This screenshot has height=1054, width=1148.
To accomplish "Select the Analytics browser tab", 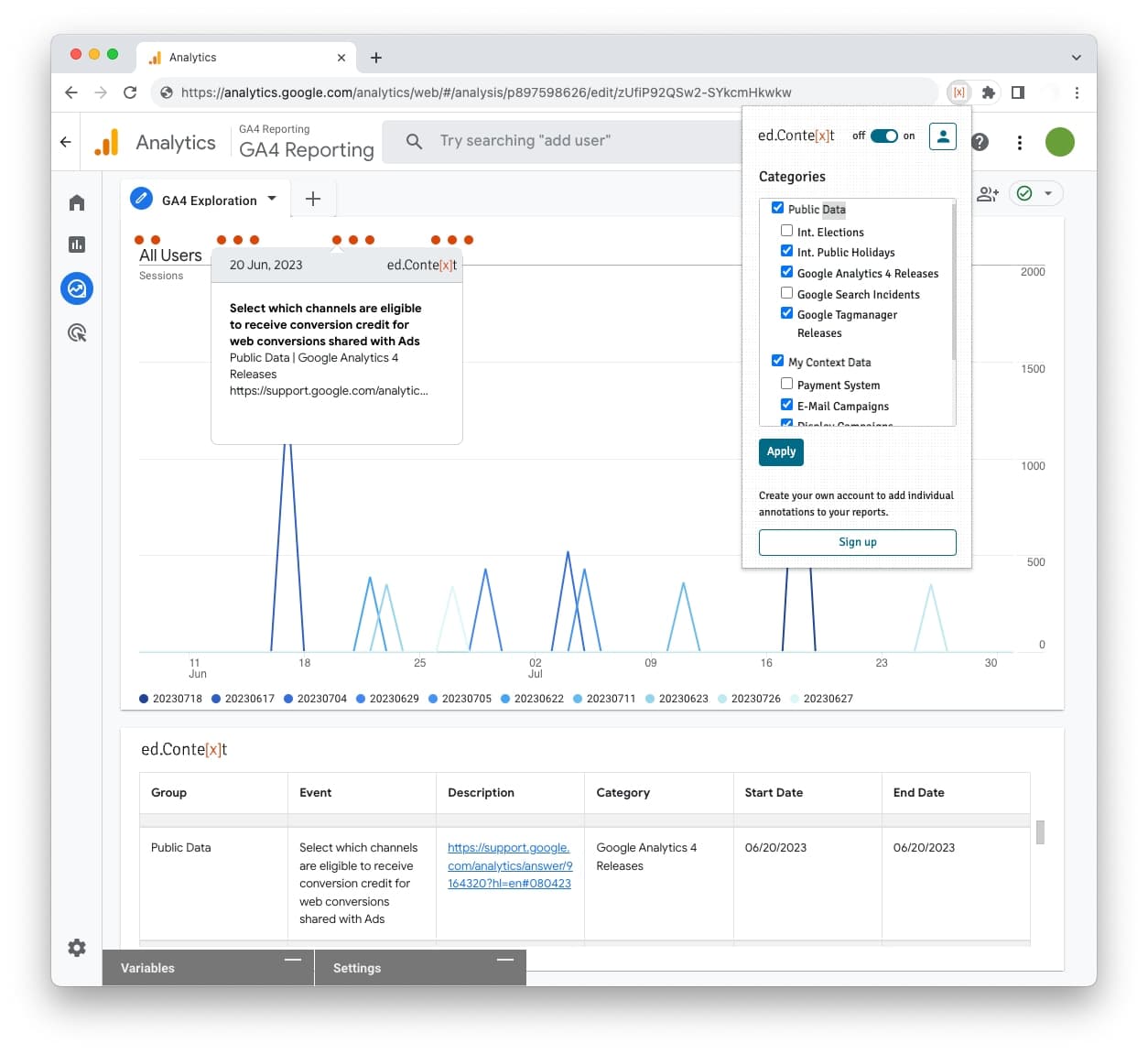I will tap(247, 58).
